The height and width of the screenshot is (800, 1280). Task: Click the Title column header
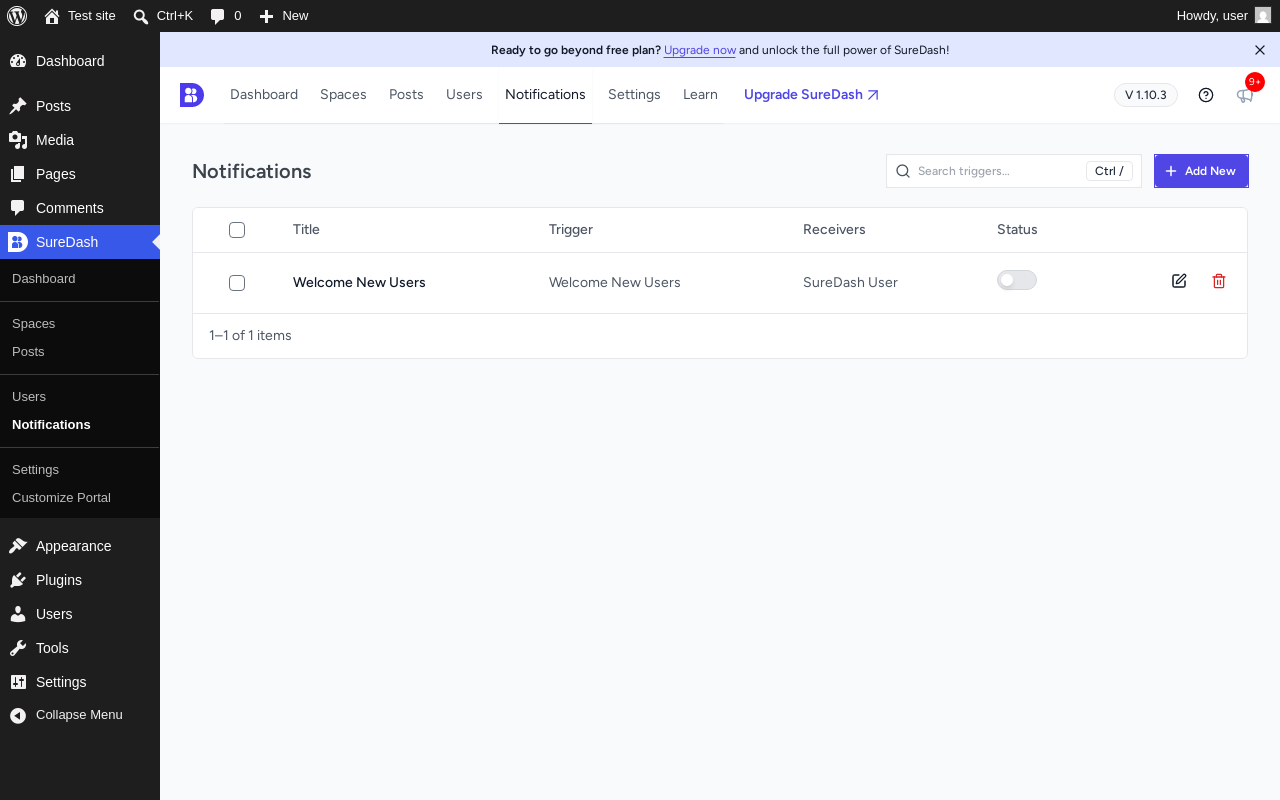306,230
